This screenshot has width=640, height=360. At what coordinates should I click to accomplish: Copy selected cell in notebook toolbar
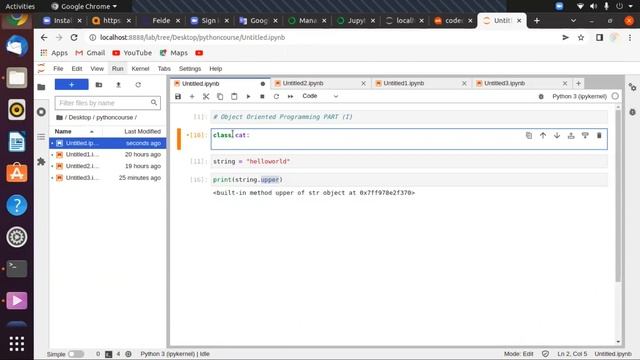[220, 96]
